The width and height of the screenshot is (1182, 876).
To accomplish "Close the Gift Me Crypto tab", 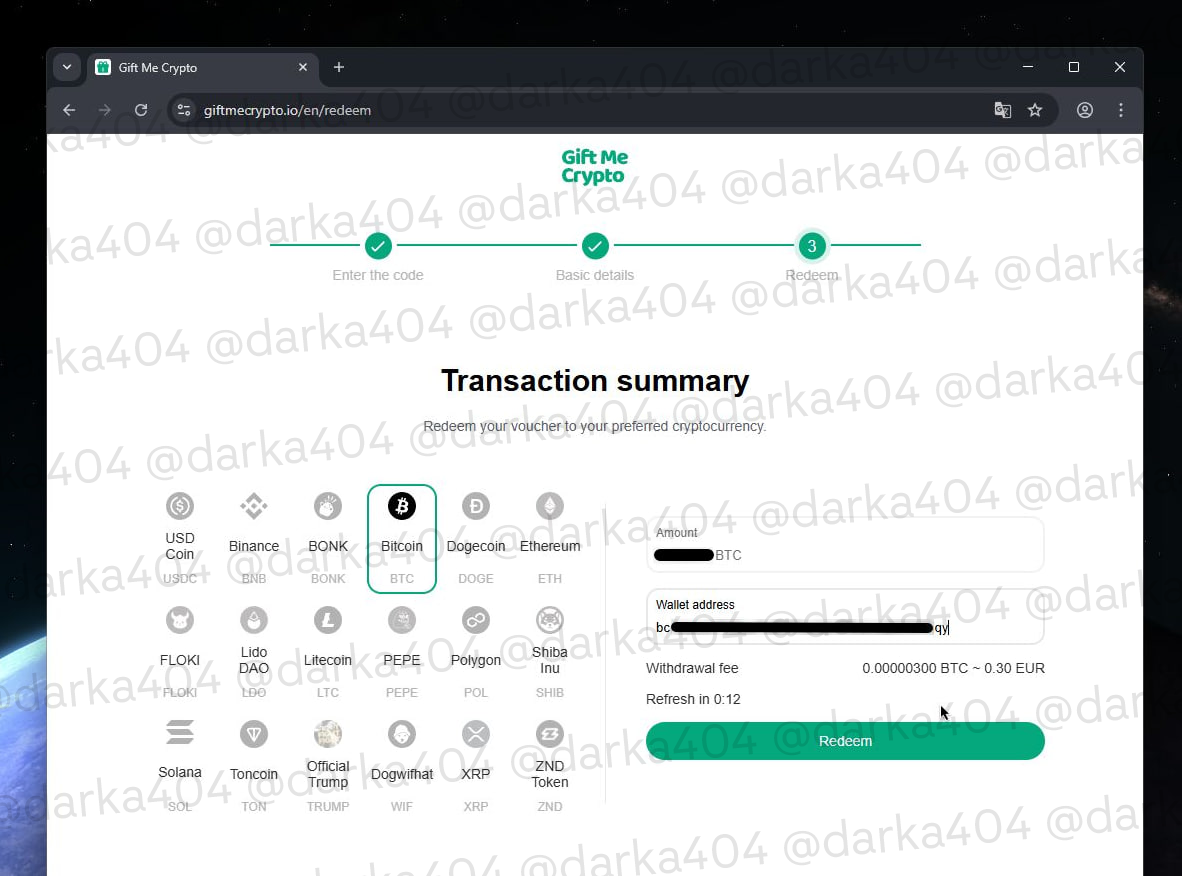I will click(x=303, y=67).
